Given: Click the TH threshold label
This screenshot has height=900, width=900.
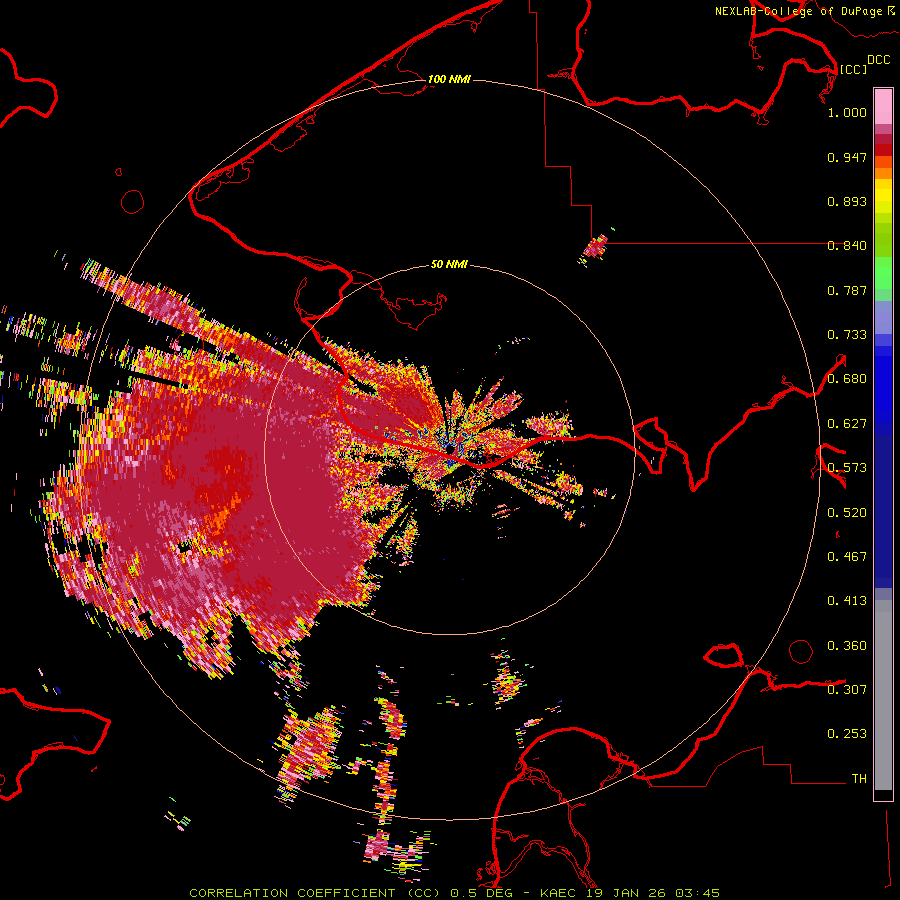Looking at the screenshot, I should click(x=859, y=779).
